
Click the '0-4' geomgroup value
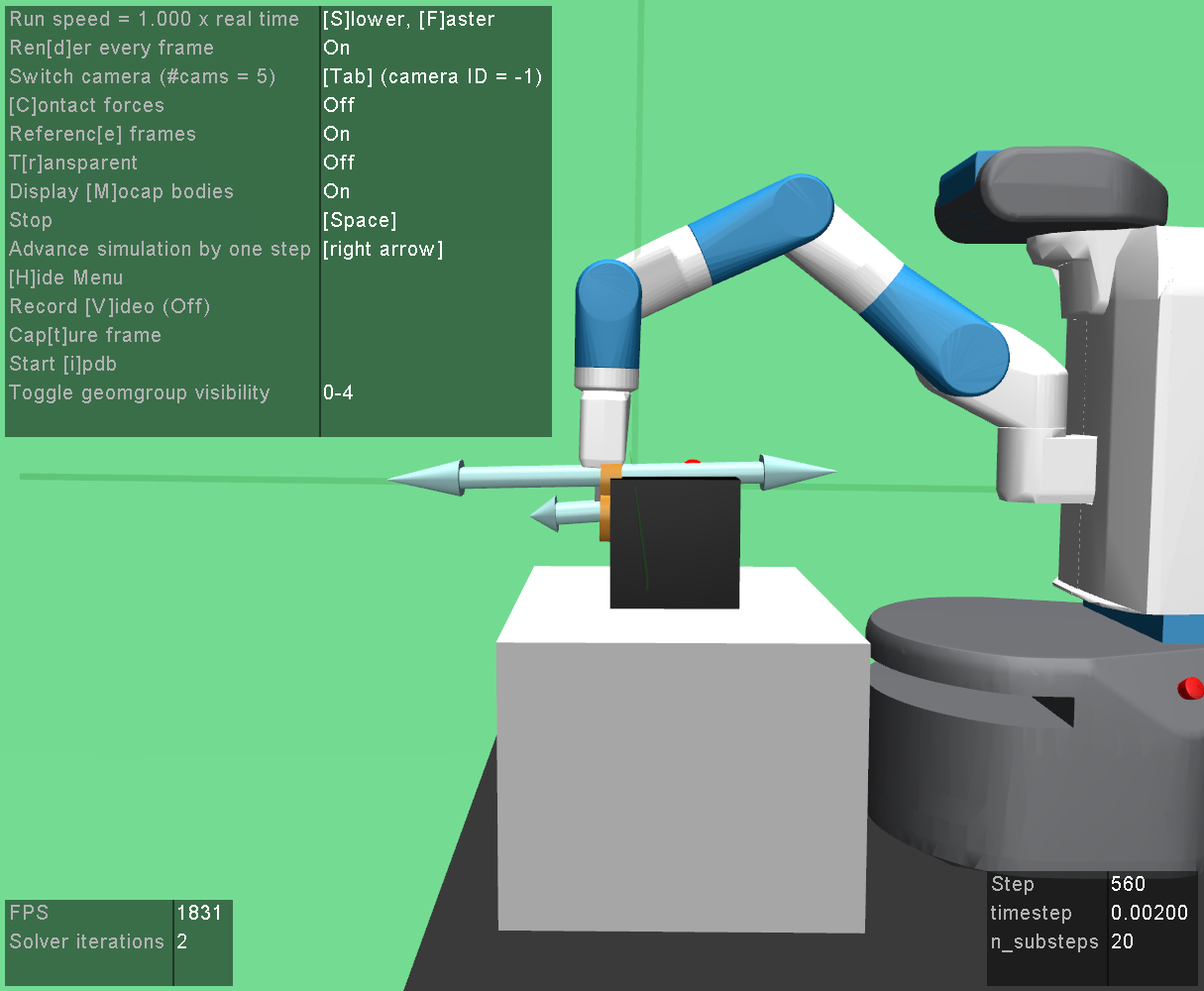[x=338, y=392]
